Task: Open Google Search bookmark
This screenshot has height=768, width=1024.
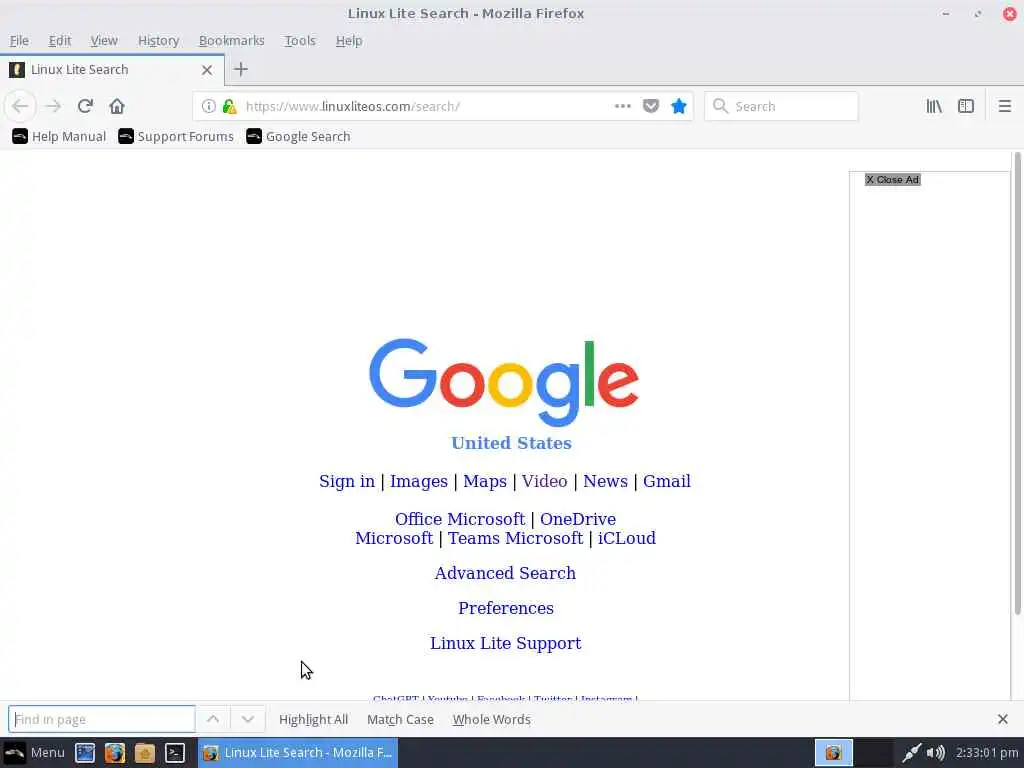Action: coord(298,136)
